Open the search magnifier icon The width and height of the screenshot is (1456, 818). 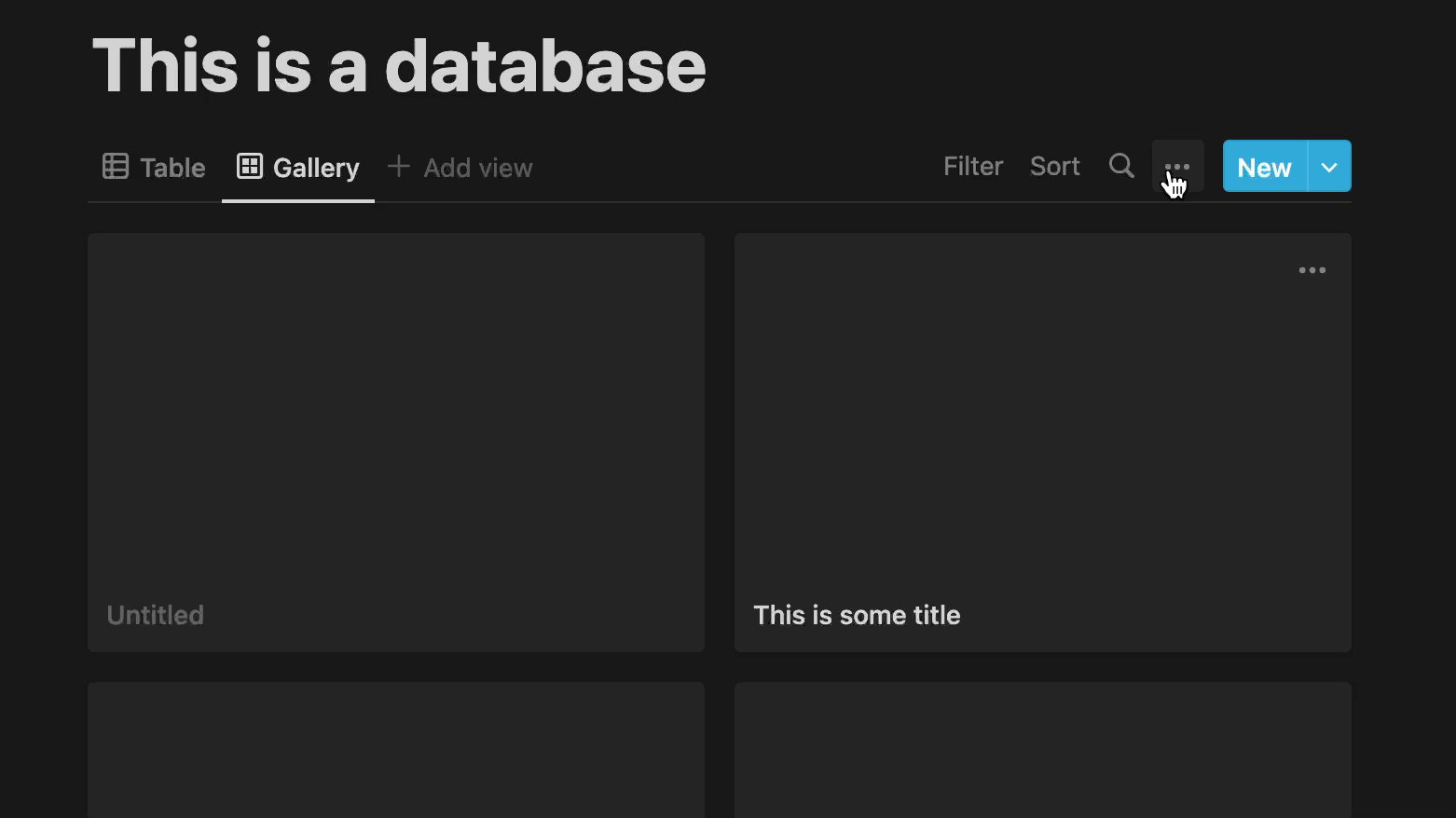point(1121,166)
